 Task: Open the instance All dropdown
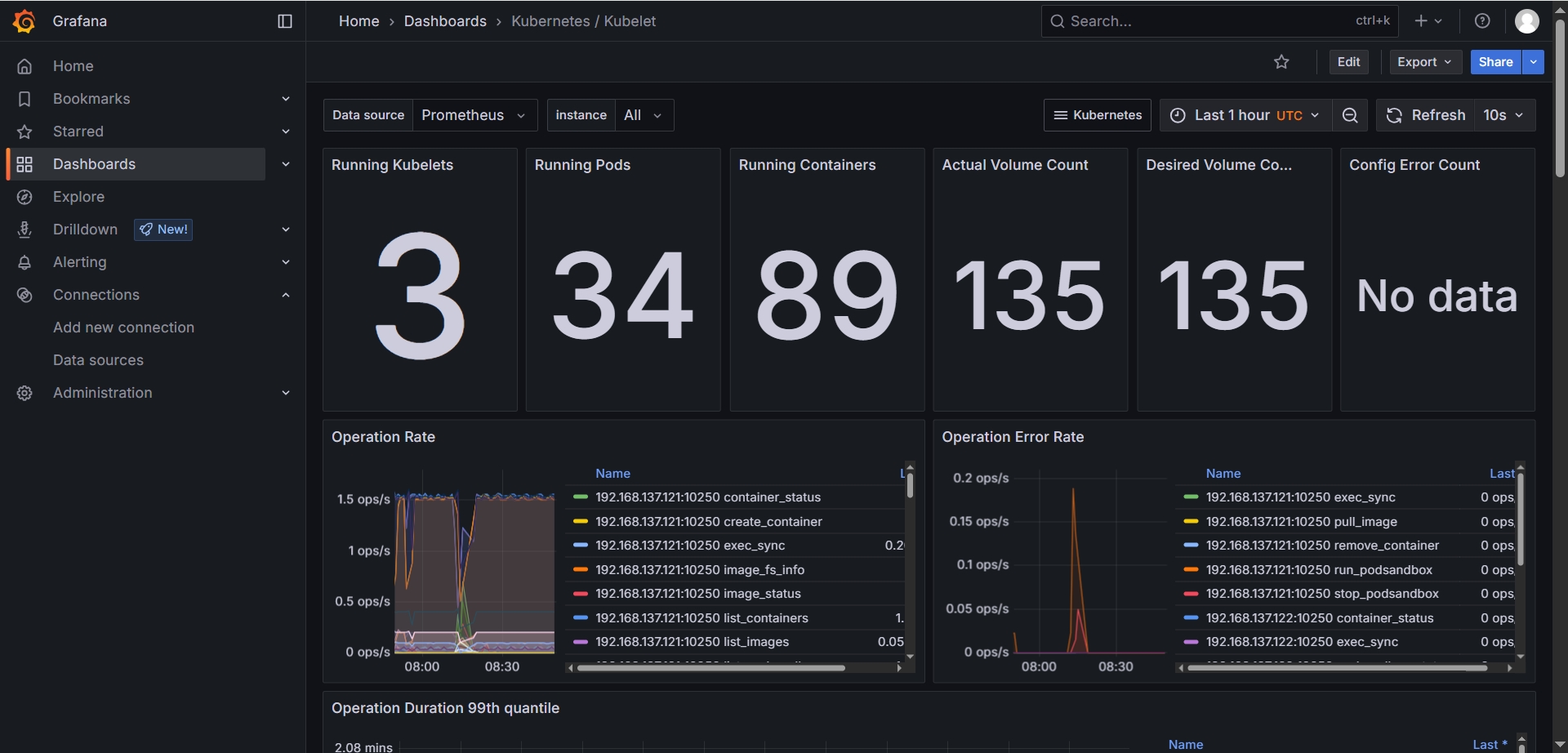click(643, 115)
